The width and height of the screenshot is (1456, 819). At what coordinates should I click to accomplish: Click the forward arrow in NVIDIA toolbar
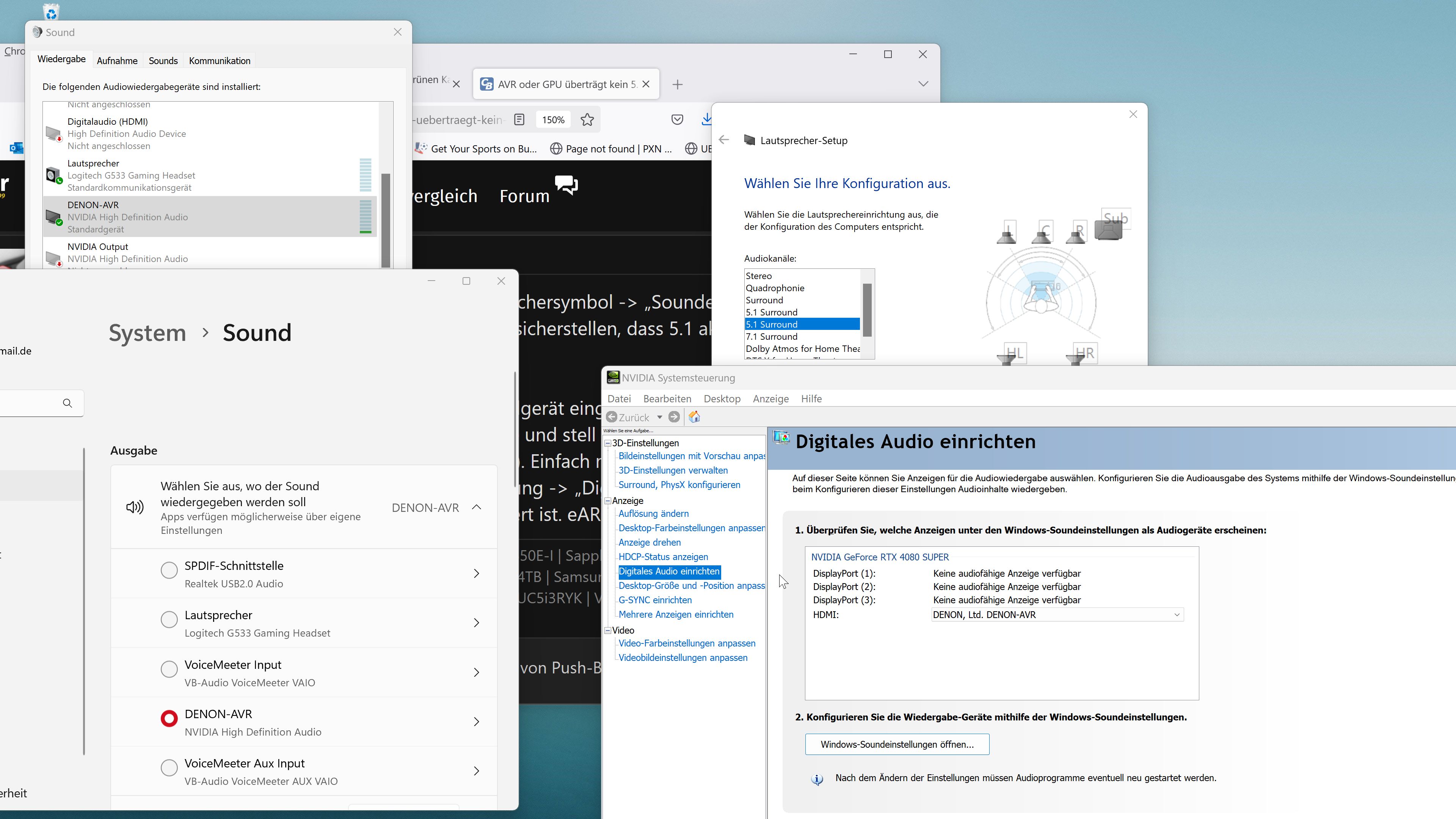point(674,417)
